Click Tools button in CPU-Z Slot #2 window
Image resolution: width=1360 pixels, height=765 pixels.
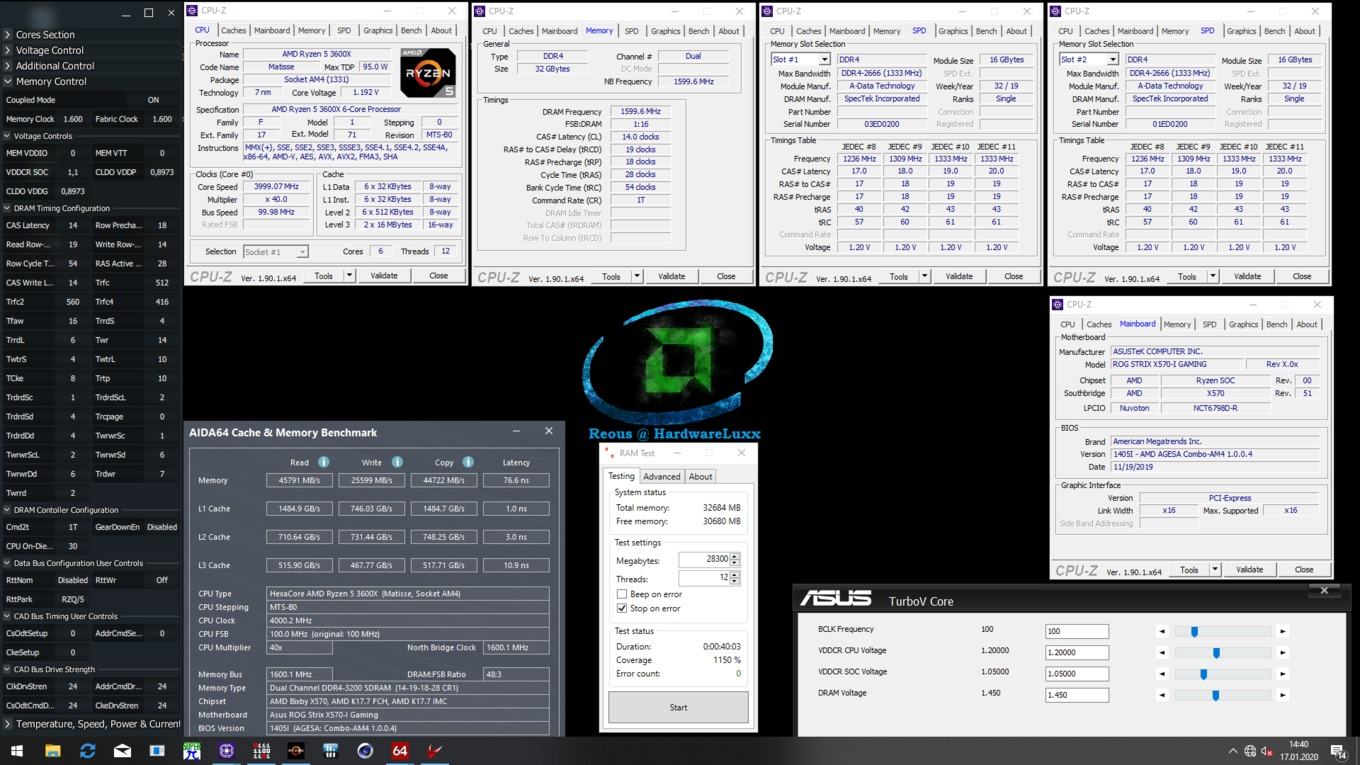click(x=1186, y=277)
